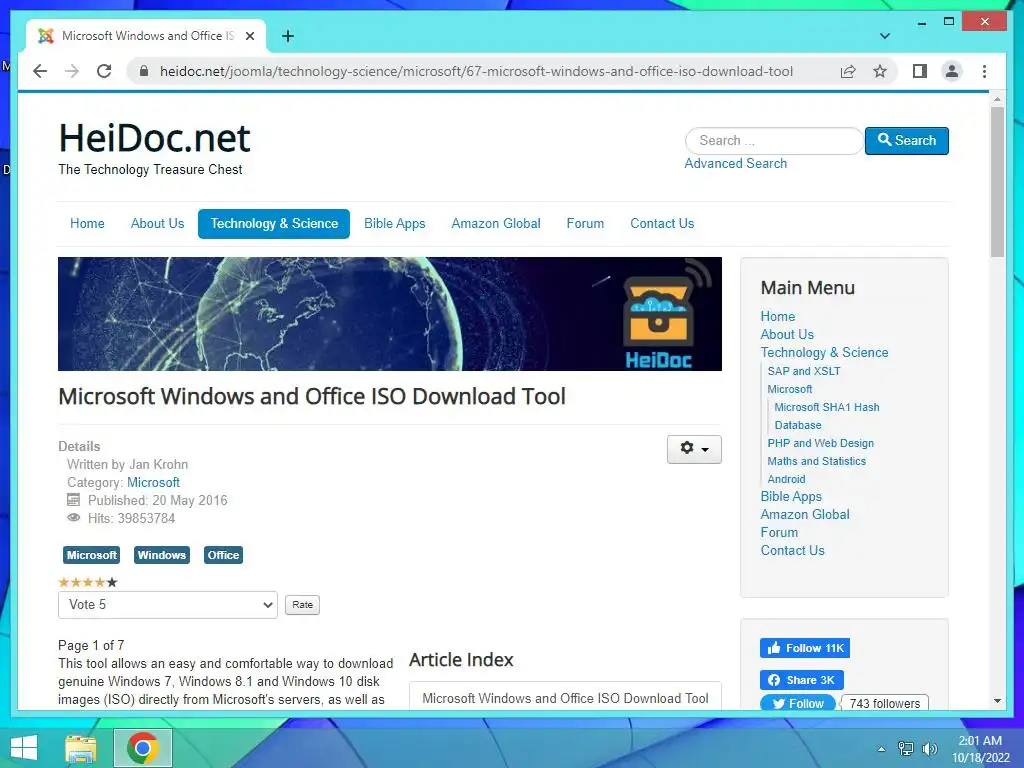Bookmark page with the star icon

(880, 71)
